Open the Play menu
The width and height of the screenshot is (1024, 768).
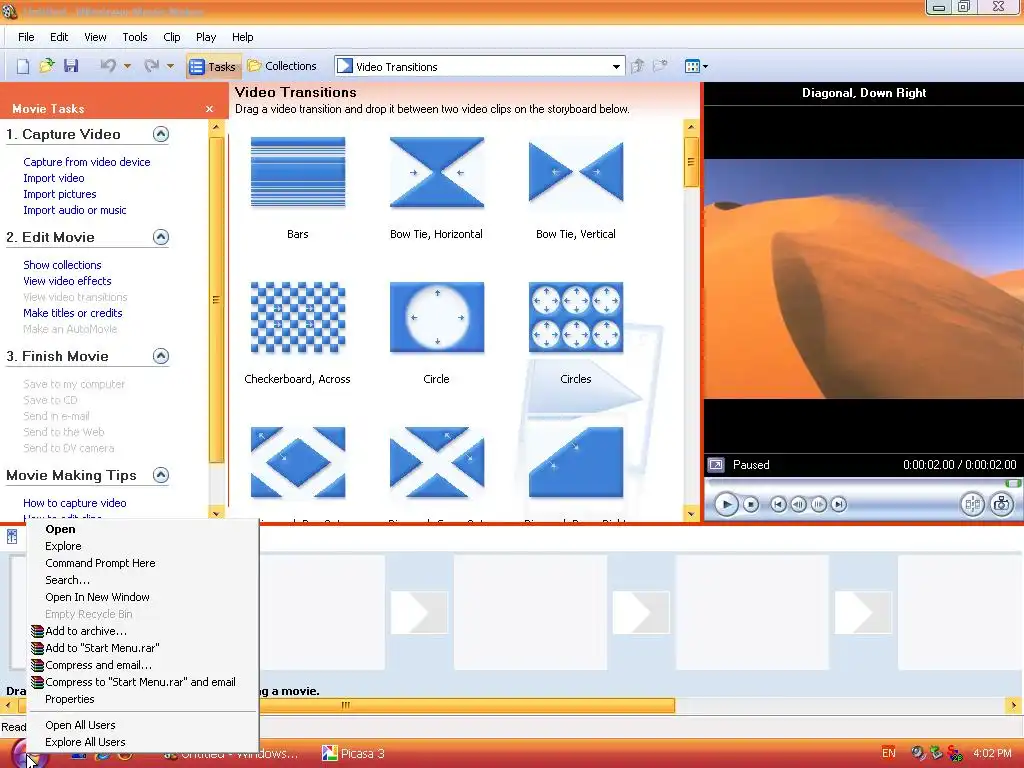tap(206, 37)
